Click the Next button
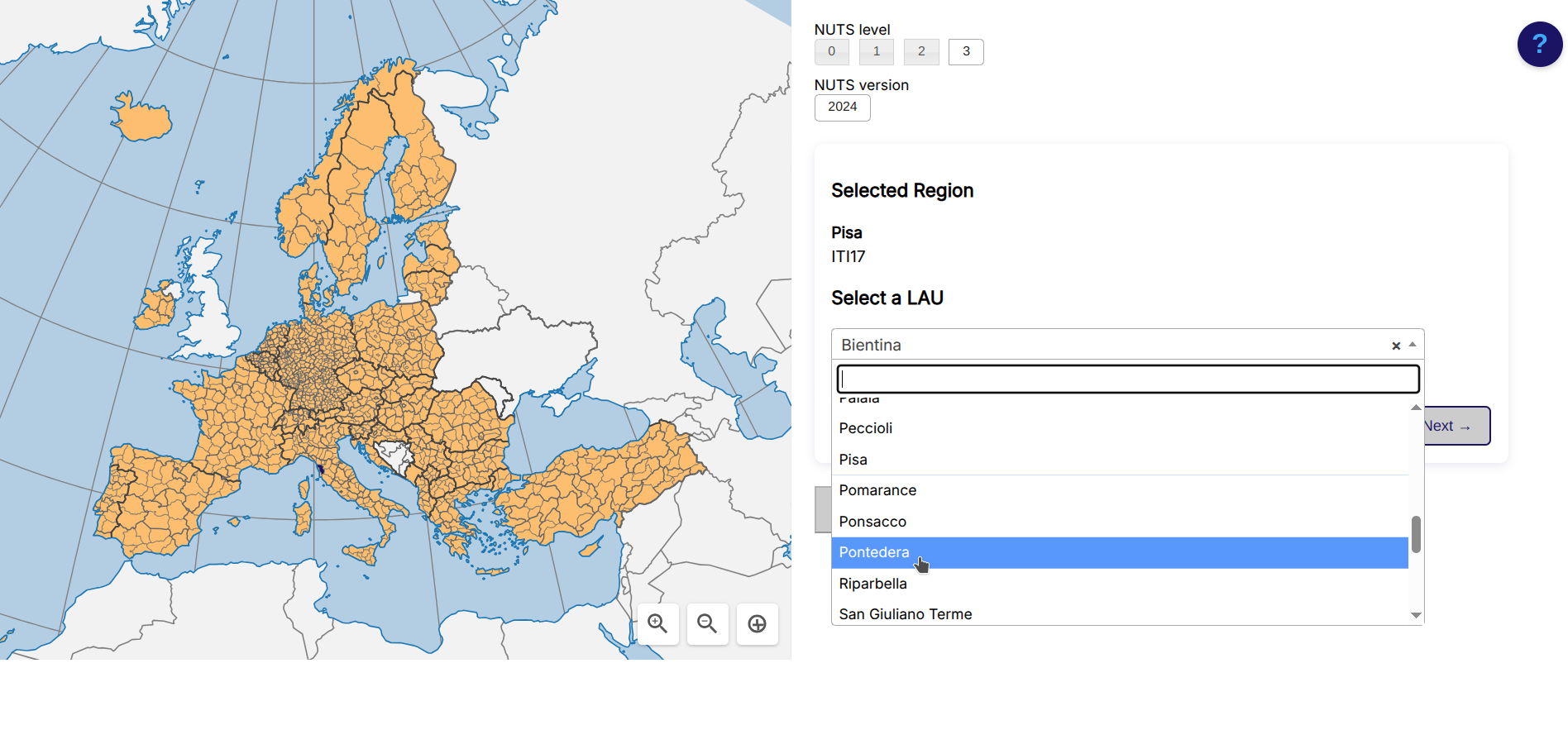1568x749 pixels. 1456,427
